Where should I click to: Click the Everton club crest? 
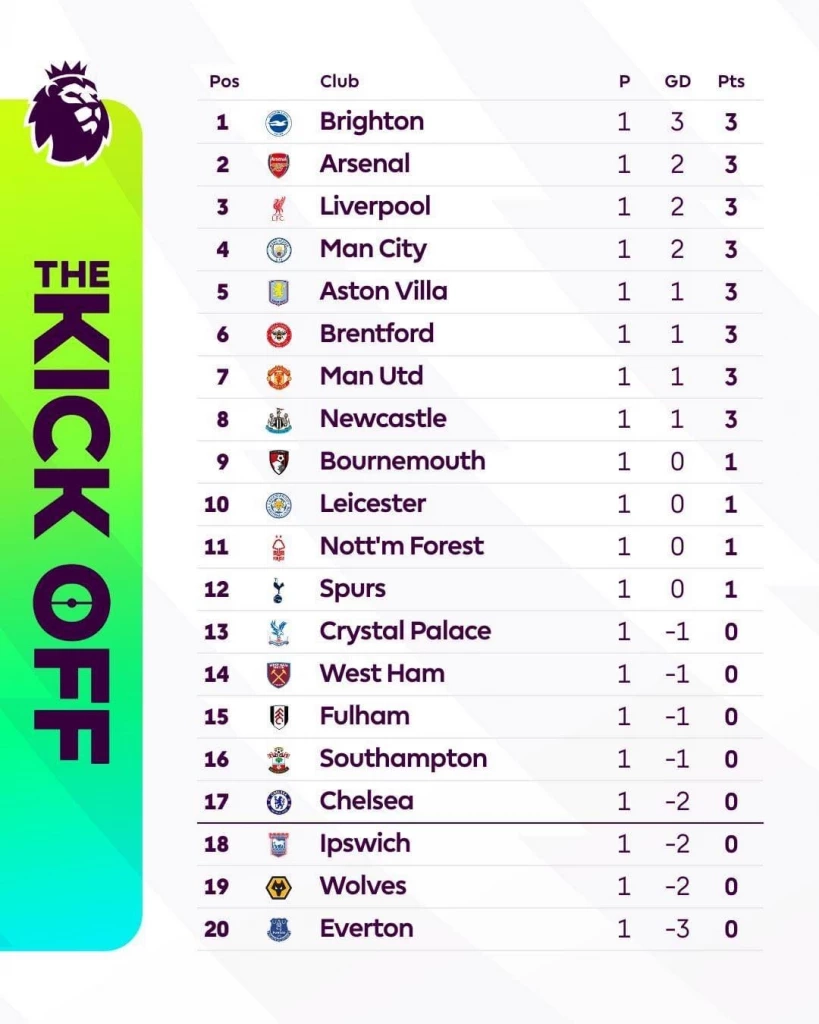click(x=278, y=930)
